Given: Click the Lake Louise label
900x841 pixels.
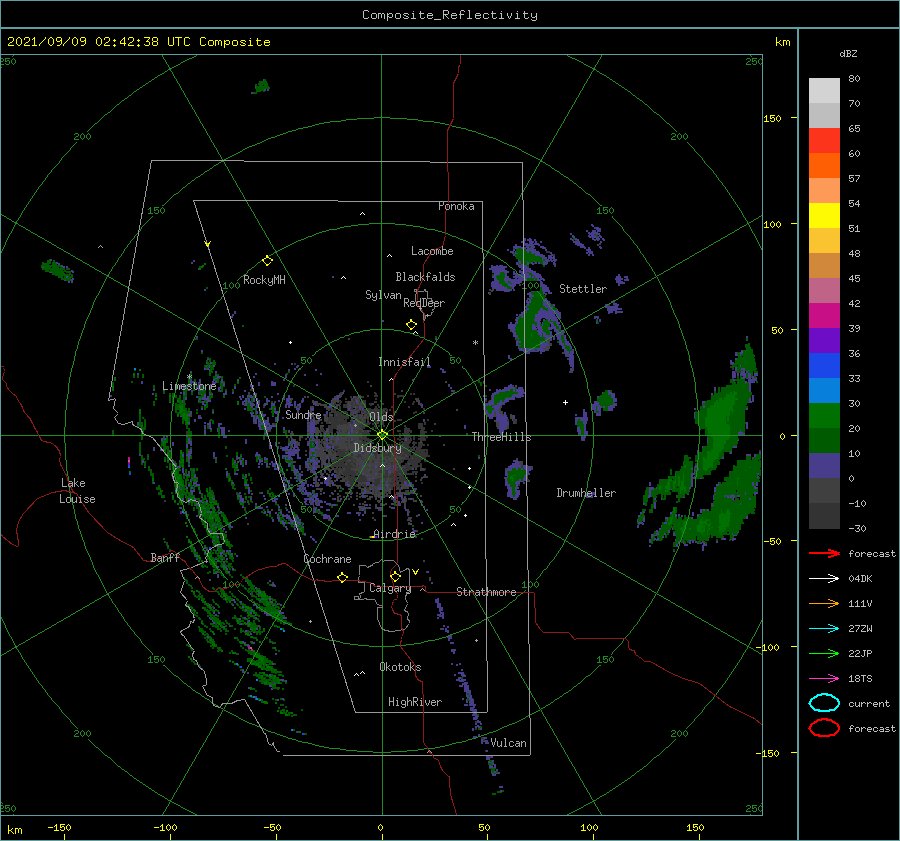Looking at the screenshot, I should click(x=77, y=491).
